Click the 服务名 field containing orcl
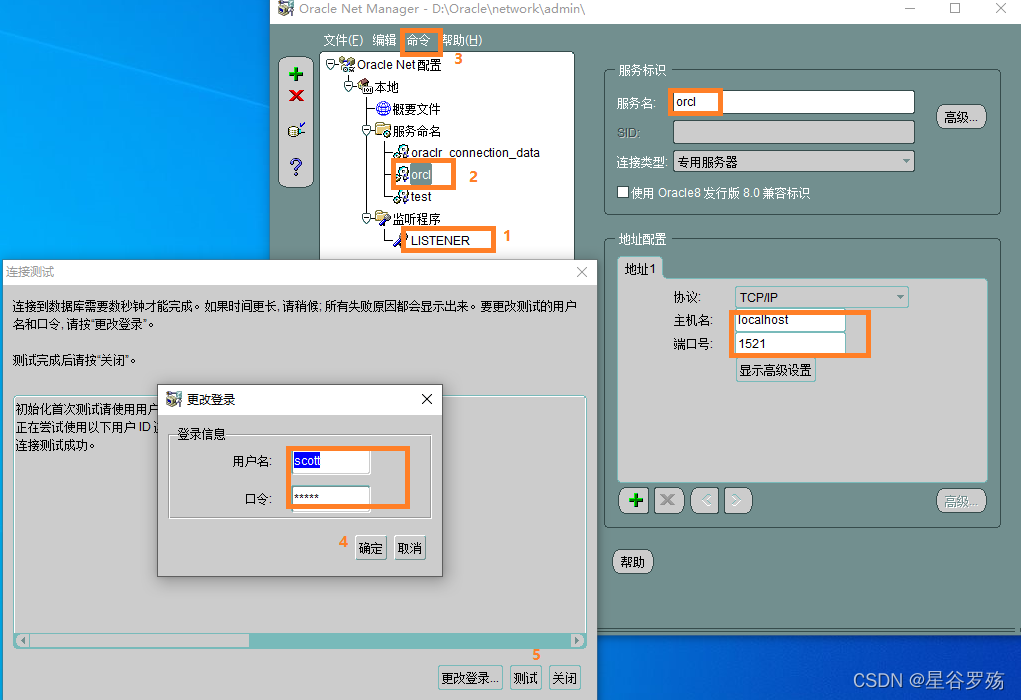Image resolution: width=1021 pixels, height=700 pixels. tap(794, 102)
